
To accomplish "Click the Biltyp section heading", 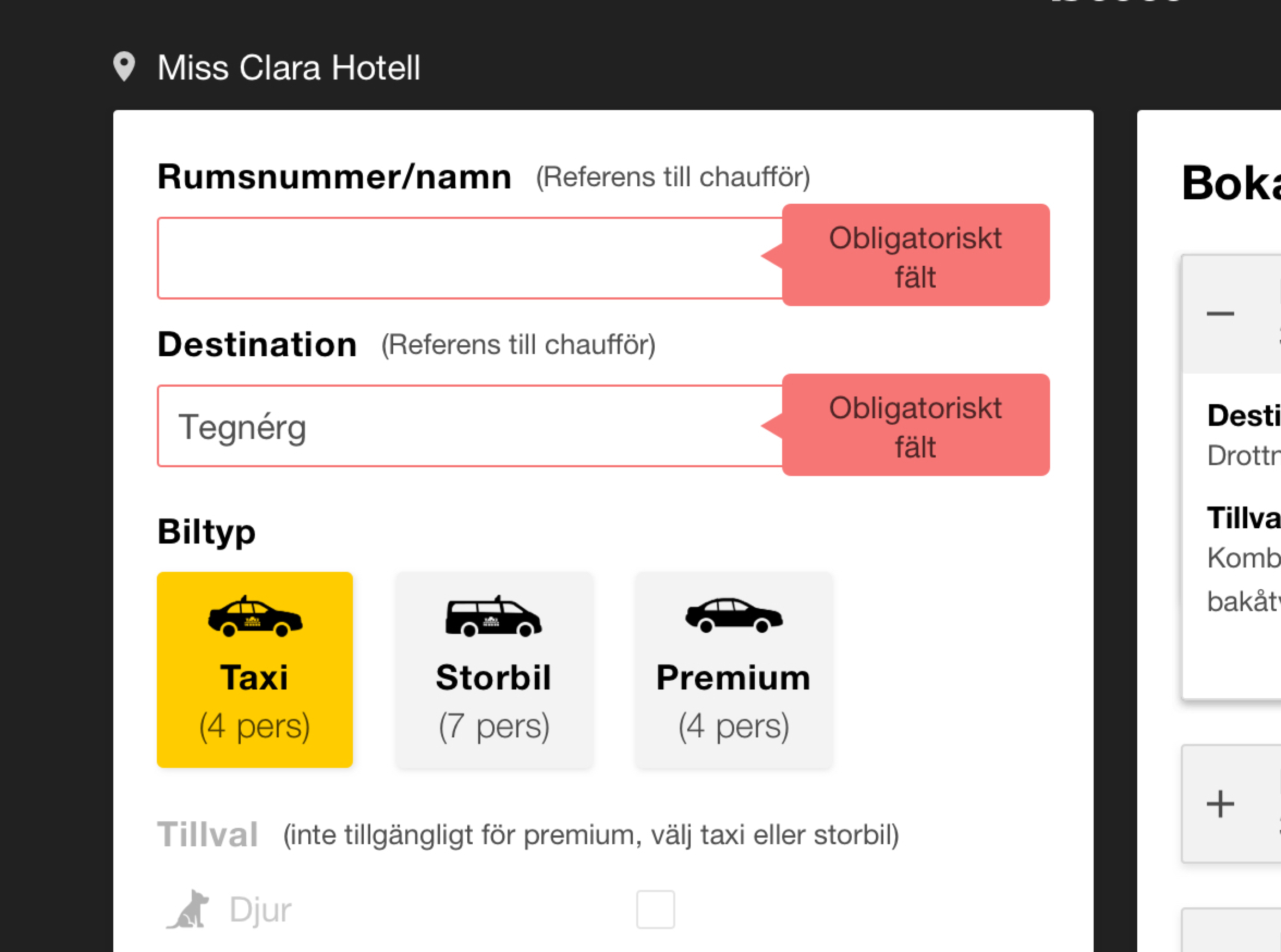I will coord(206,532).
